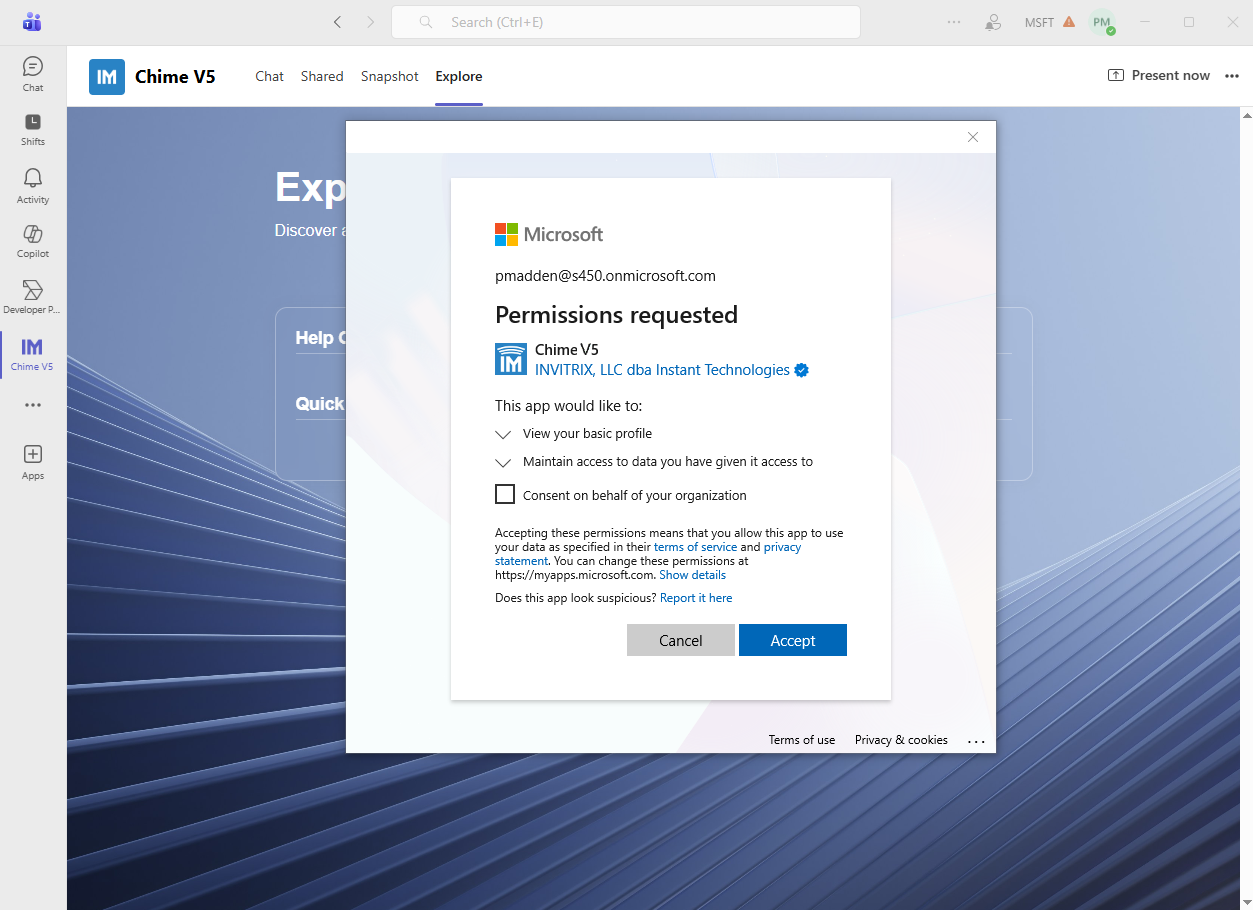Open Shifts in the sidebar
1253x910 pixels.
pyautogui.click(x=33, y=129)
